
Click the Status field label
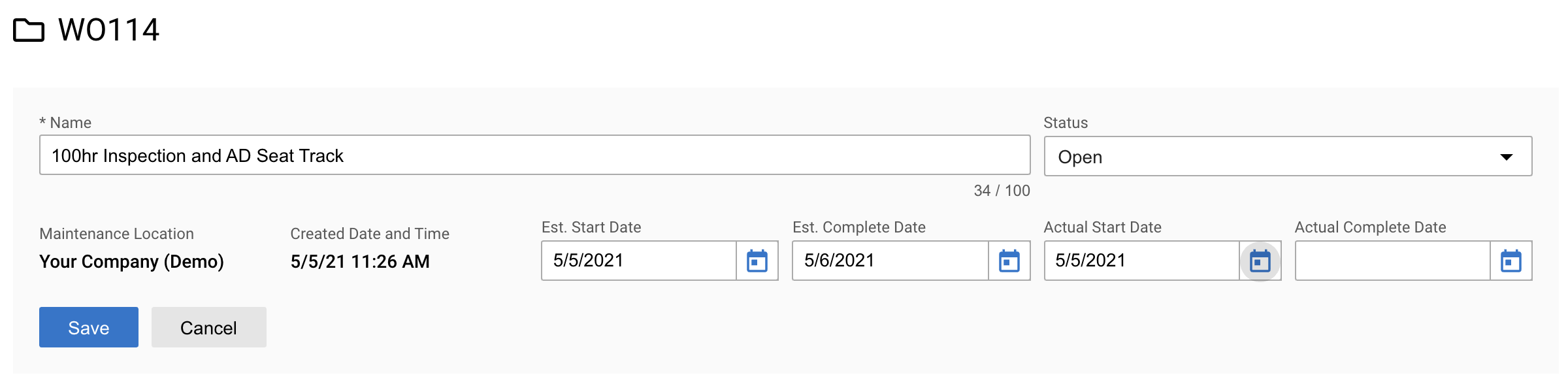(x=1066, y=123)
